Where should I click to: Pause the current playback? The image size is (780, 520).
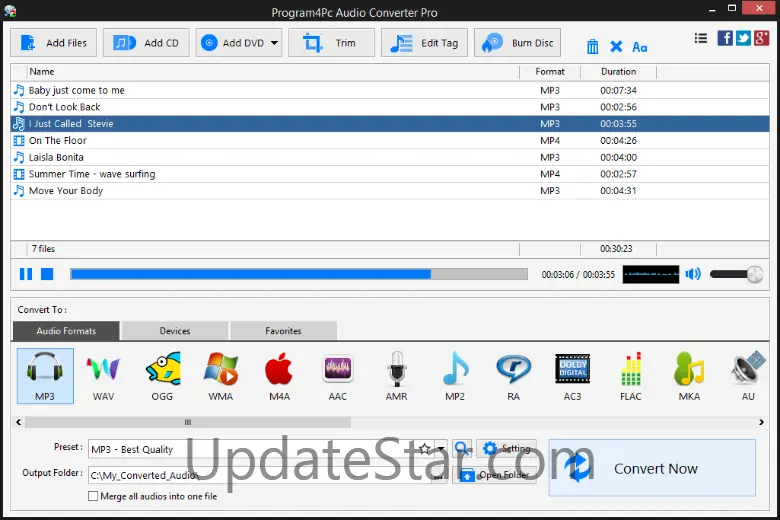tap(26, 274)
